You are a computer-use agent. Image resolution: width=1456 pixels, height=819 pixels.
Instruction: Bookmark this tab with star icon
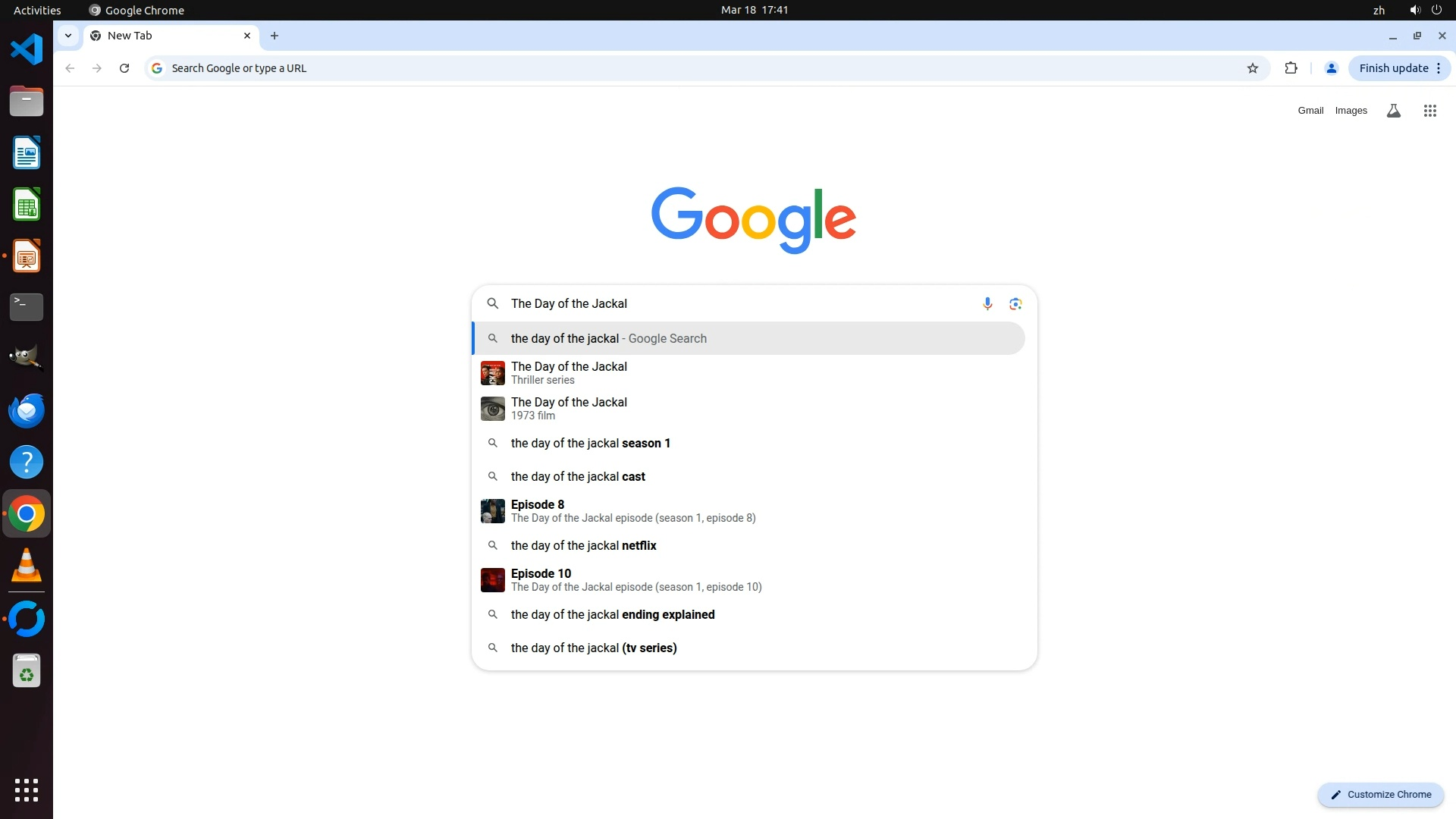[x=1252, y=68]
